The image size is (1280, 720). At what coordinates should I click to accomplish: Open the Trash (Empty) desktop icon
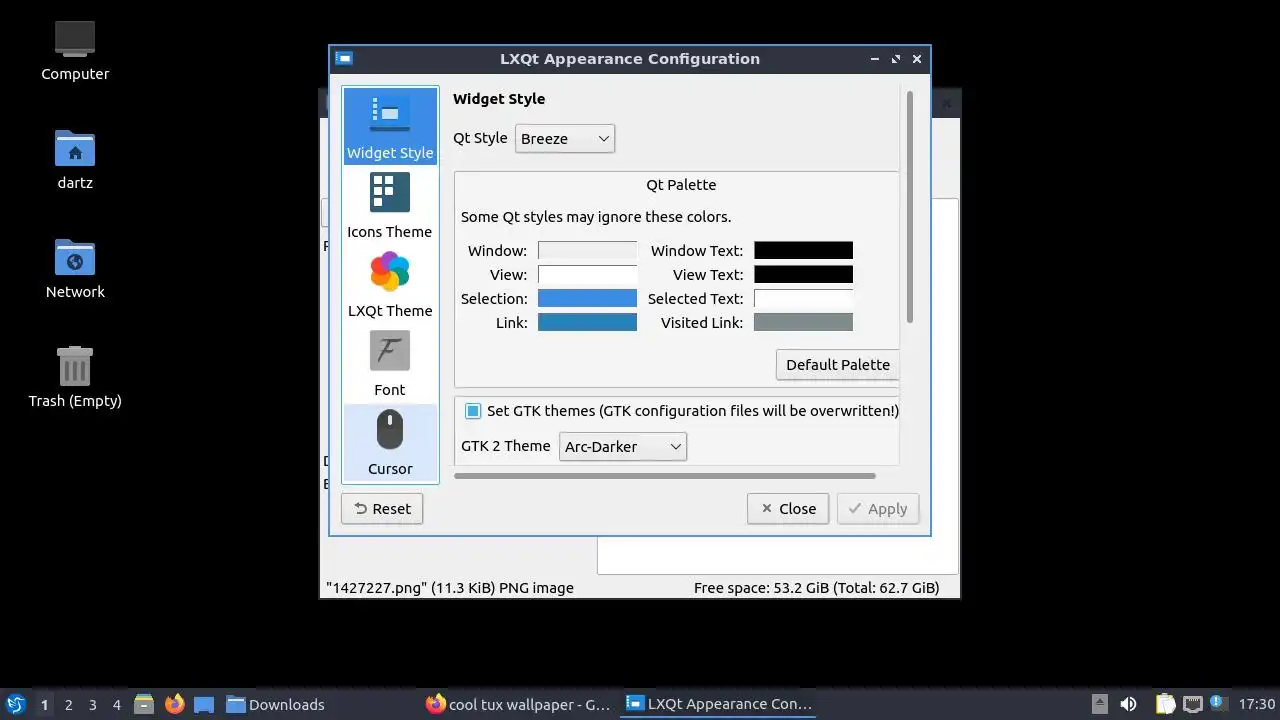[x=75, y=377]
